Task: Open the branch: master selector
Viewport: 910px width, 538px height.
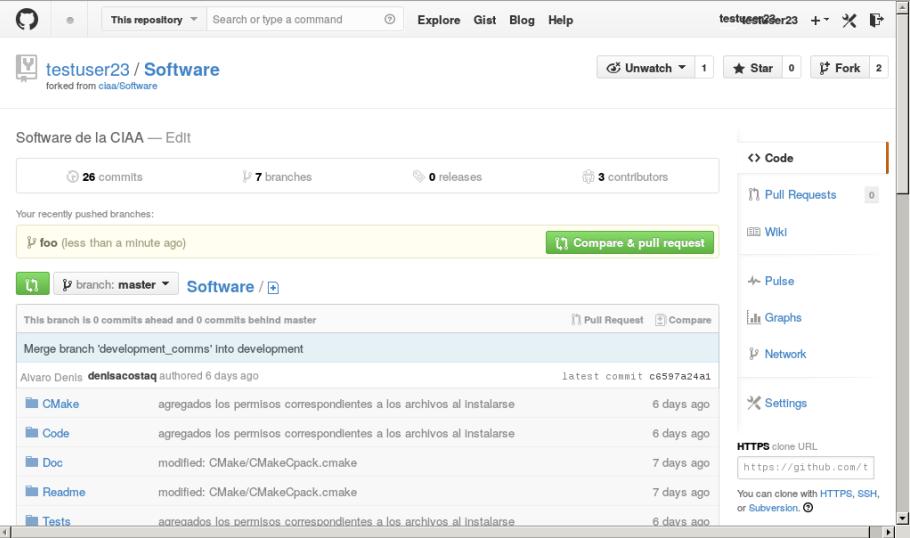Action: click(116, 284)
